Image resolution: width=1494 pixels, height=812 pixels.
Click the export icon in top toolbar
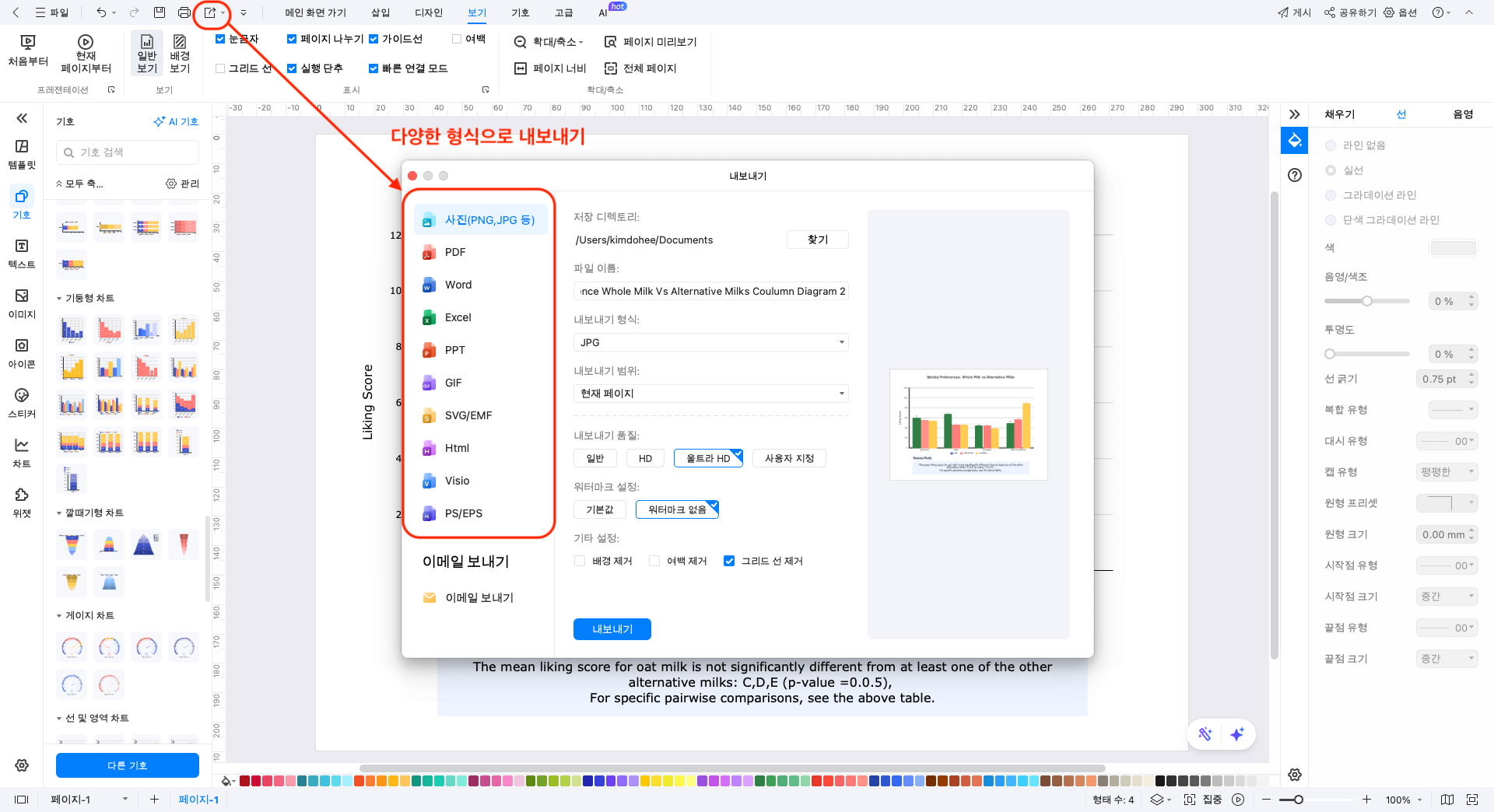click(210, 12)
